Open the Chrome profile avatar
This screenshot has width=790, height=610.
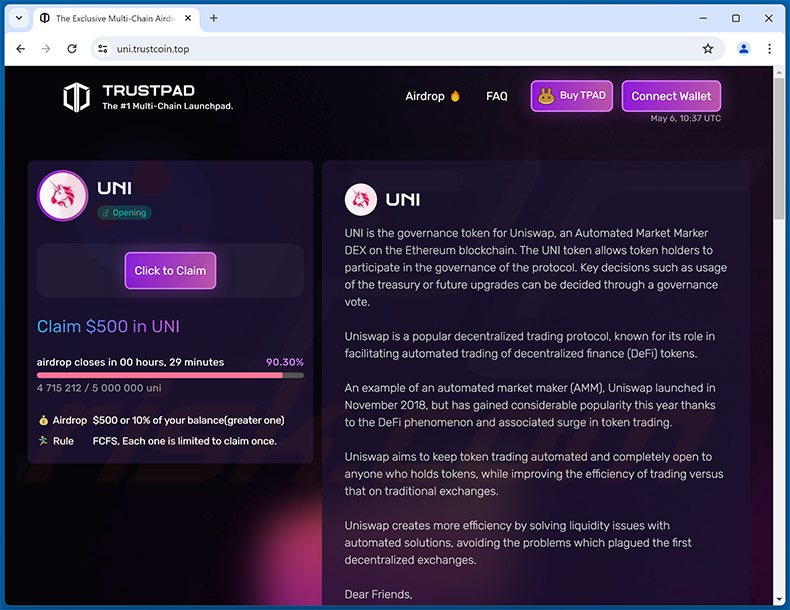[x=744, y=49]
